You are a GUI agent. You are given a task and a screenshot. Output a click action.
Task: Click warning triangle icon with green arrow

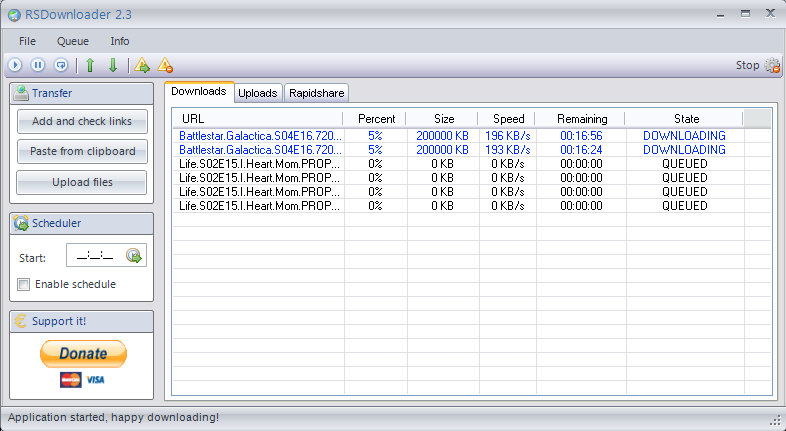[x=142, y=65]
